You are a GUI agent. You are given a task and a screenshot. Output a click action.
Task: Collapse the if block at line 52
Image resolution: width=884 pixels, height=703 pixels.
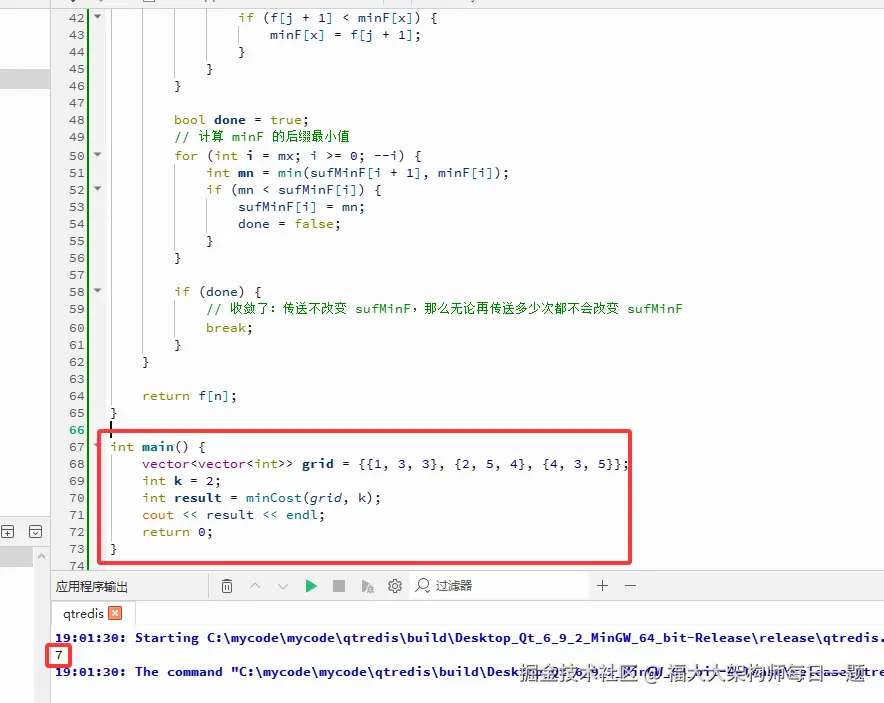pos(98,188)
